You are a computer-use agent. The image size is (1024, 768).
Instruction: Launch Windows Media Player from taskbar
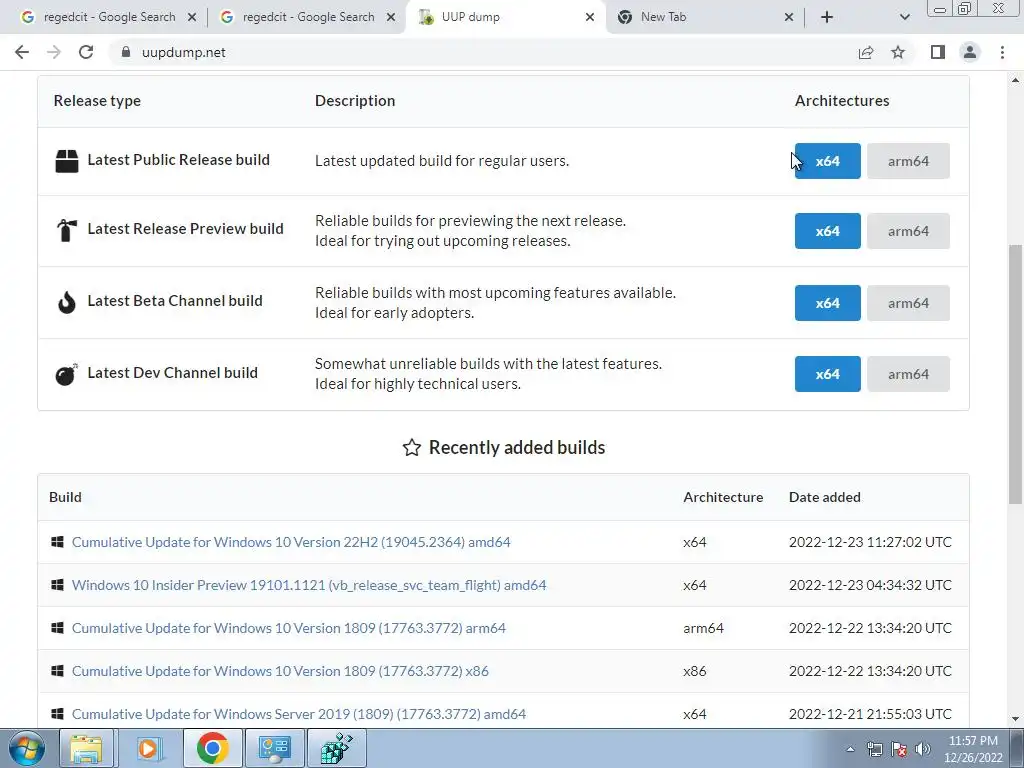click(x=148, y=748)
